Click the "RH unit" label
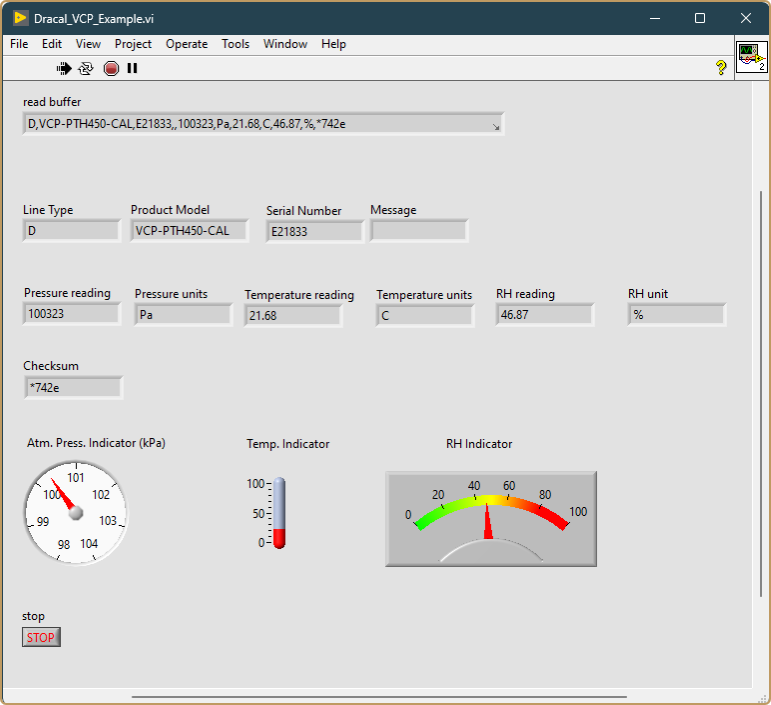 (x=648, y=294)
